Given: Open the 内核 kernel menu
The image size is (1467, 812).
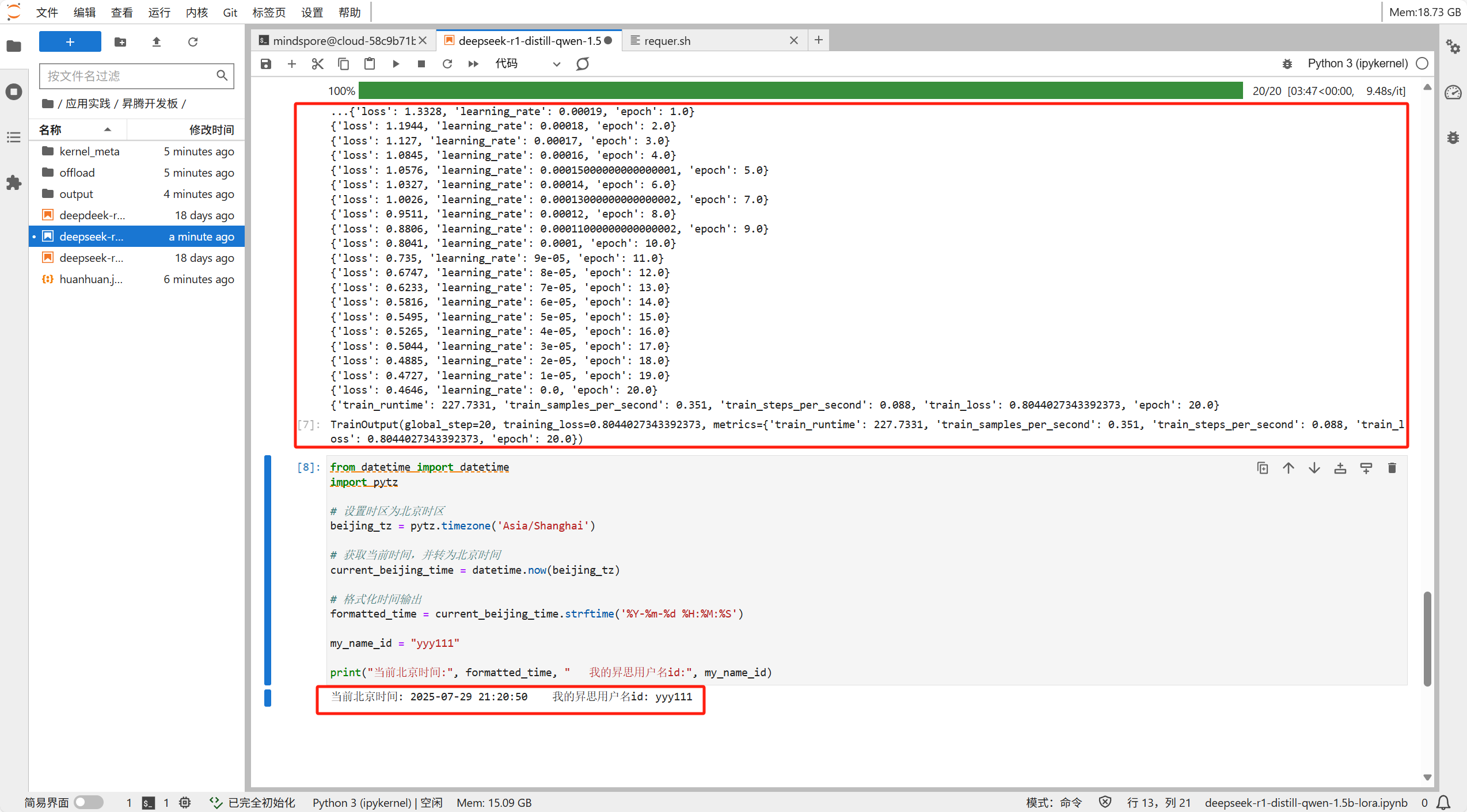Looking at the screenshot, I should point(196,12).
